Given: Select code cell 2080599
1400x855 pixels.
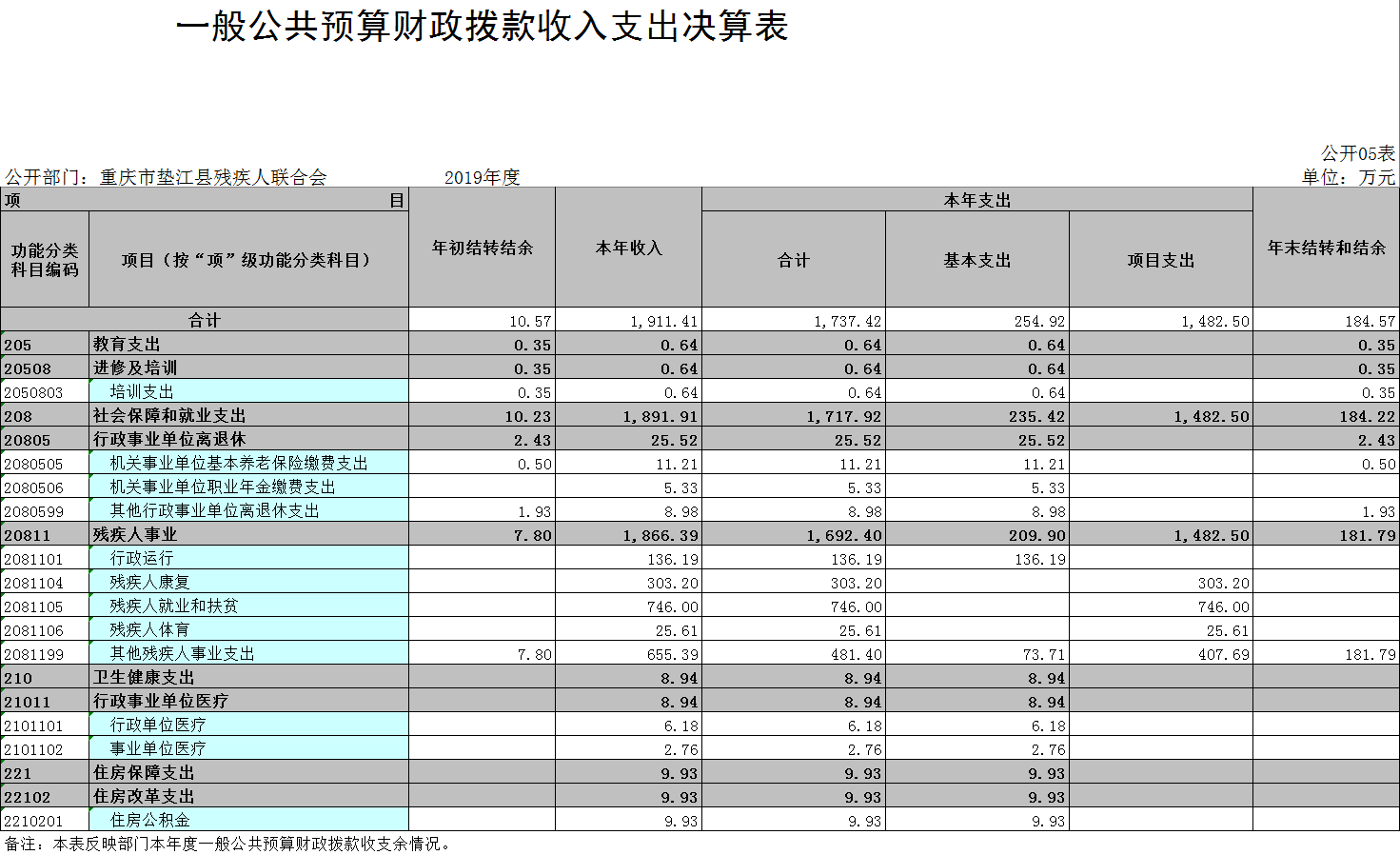Looking at the screenshot, I should pyautogui.click(x=45, y=510).
